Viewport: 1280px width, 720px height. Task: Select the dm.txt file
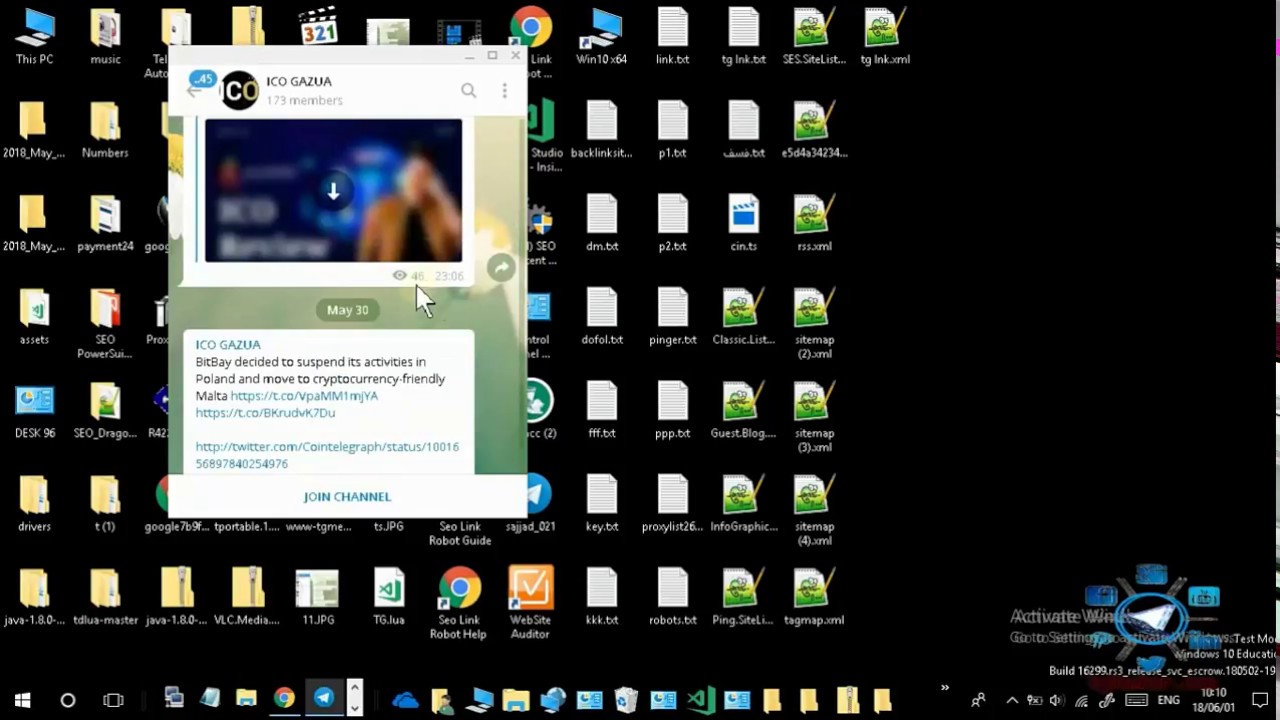point(602,224)
